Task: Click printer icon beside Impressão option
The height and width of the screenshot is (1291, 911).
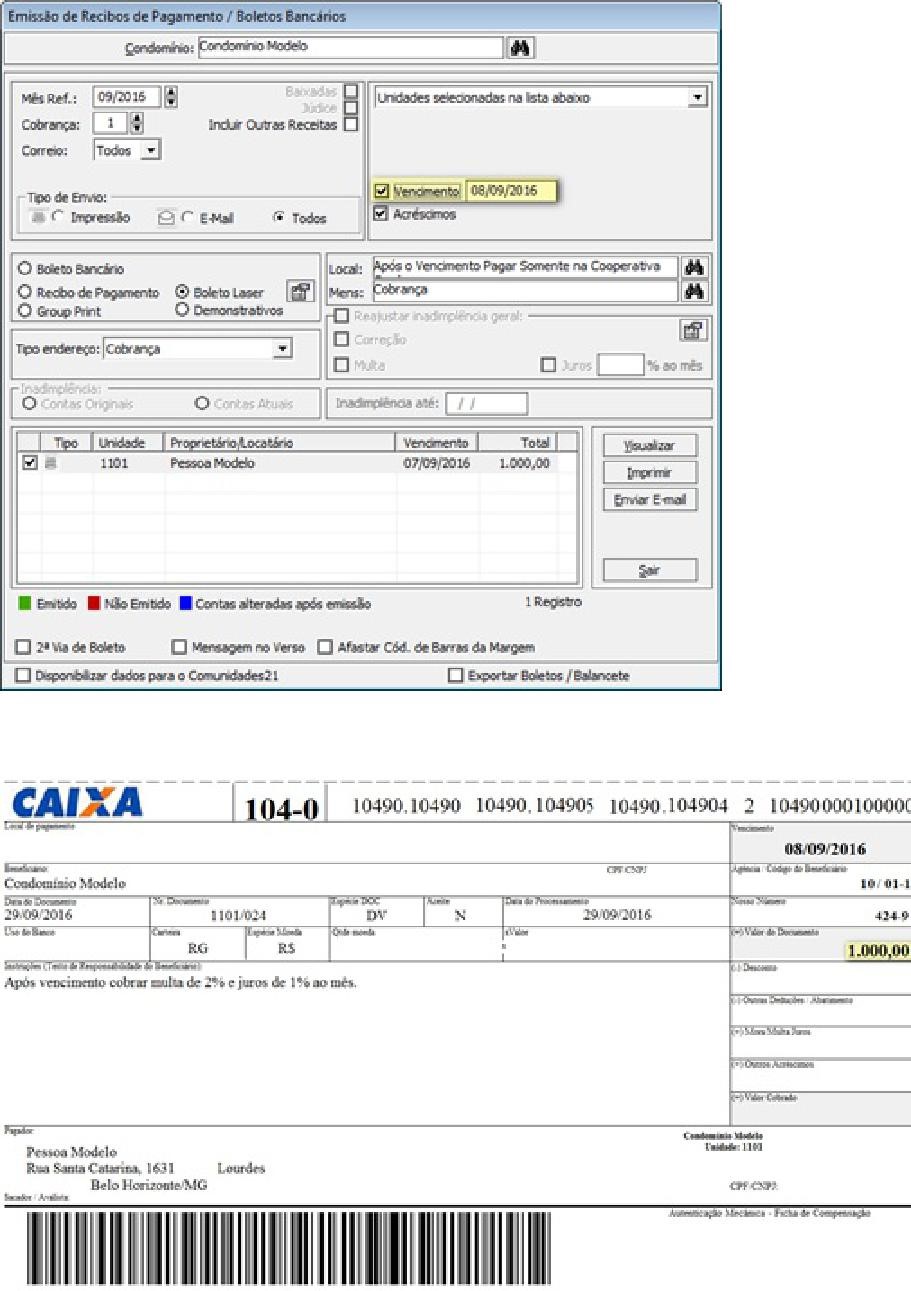Action: pyautogui.click(x=39, y=217)
